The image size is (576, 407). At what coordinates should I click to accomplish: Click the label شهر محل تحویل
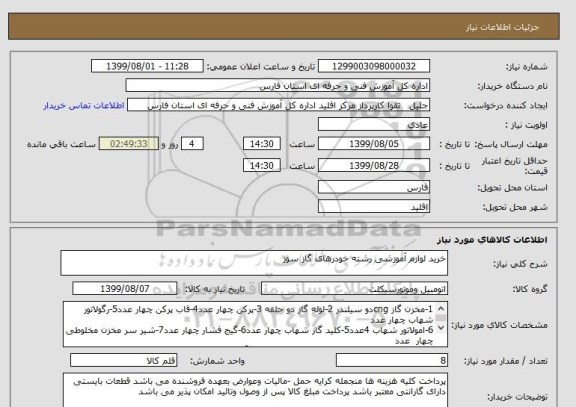(515, 207)
